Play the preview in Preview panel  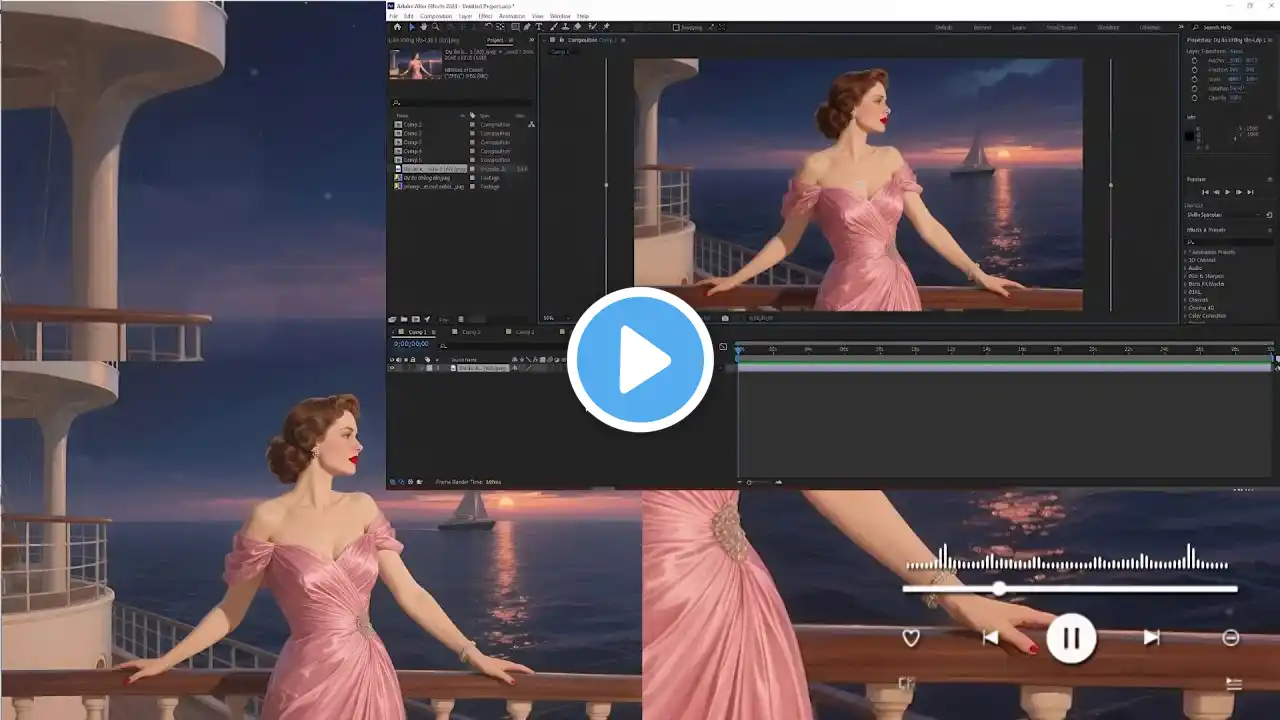tap(1227, 192)
